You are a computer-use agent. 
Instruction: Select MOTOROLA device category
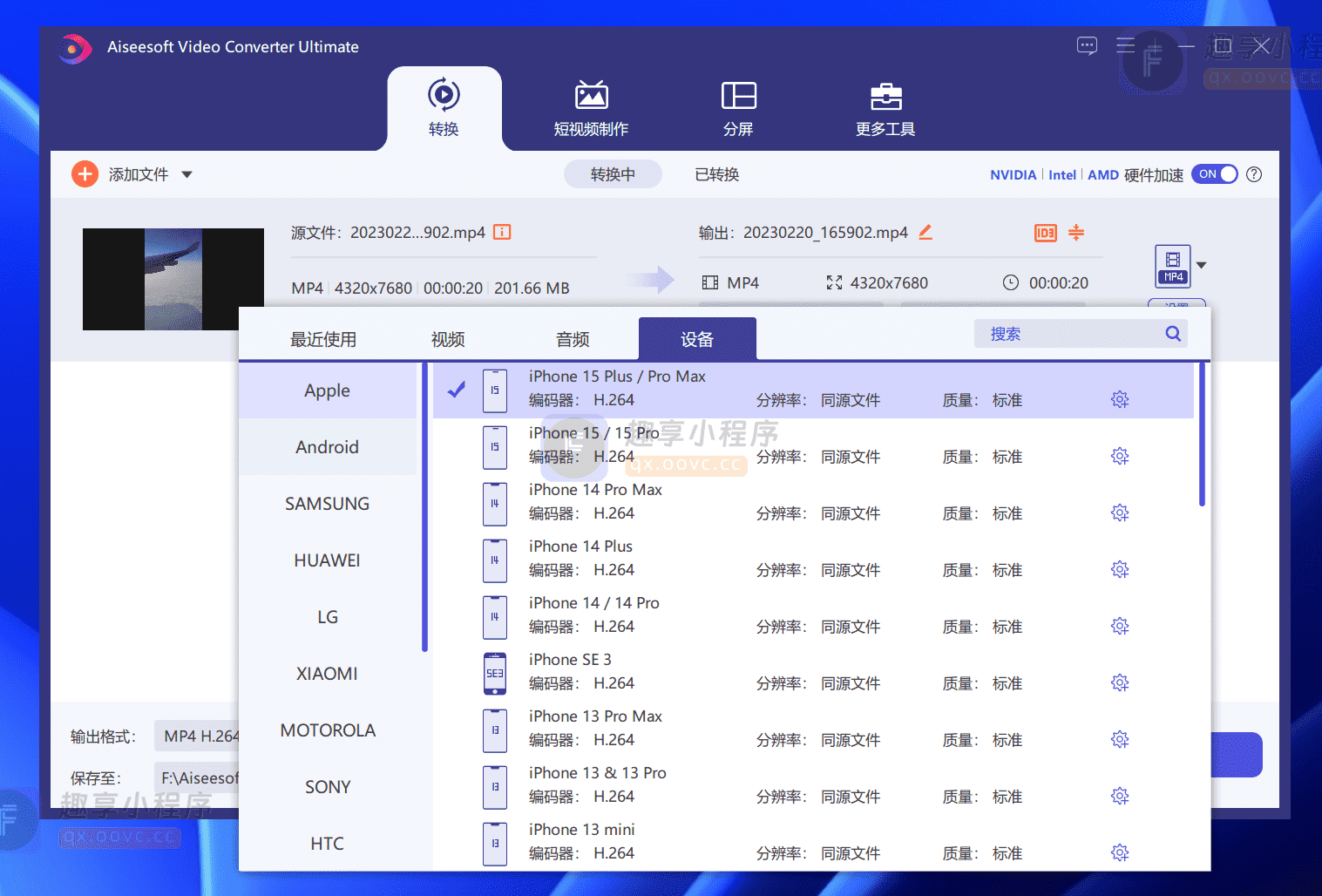pyautogui.click(x=328, y=730)
